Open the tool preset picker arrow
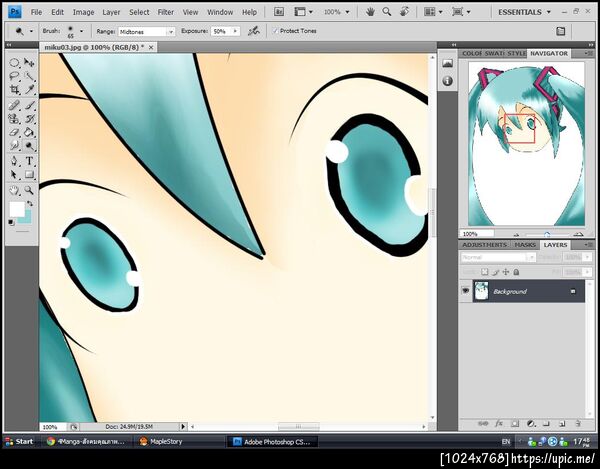600x469 pixels. pyautogui.click(x=31, y=31)
